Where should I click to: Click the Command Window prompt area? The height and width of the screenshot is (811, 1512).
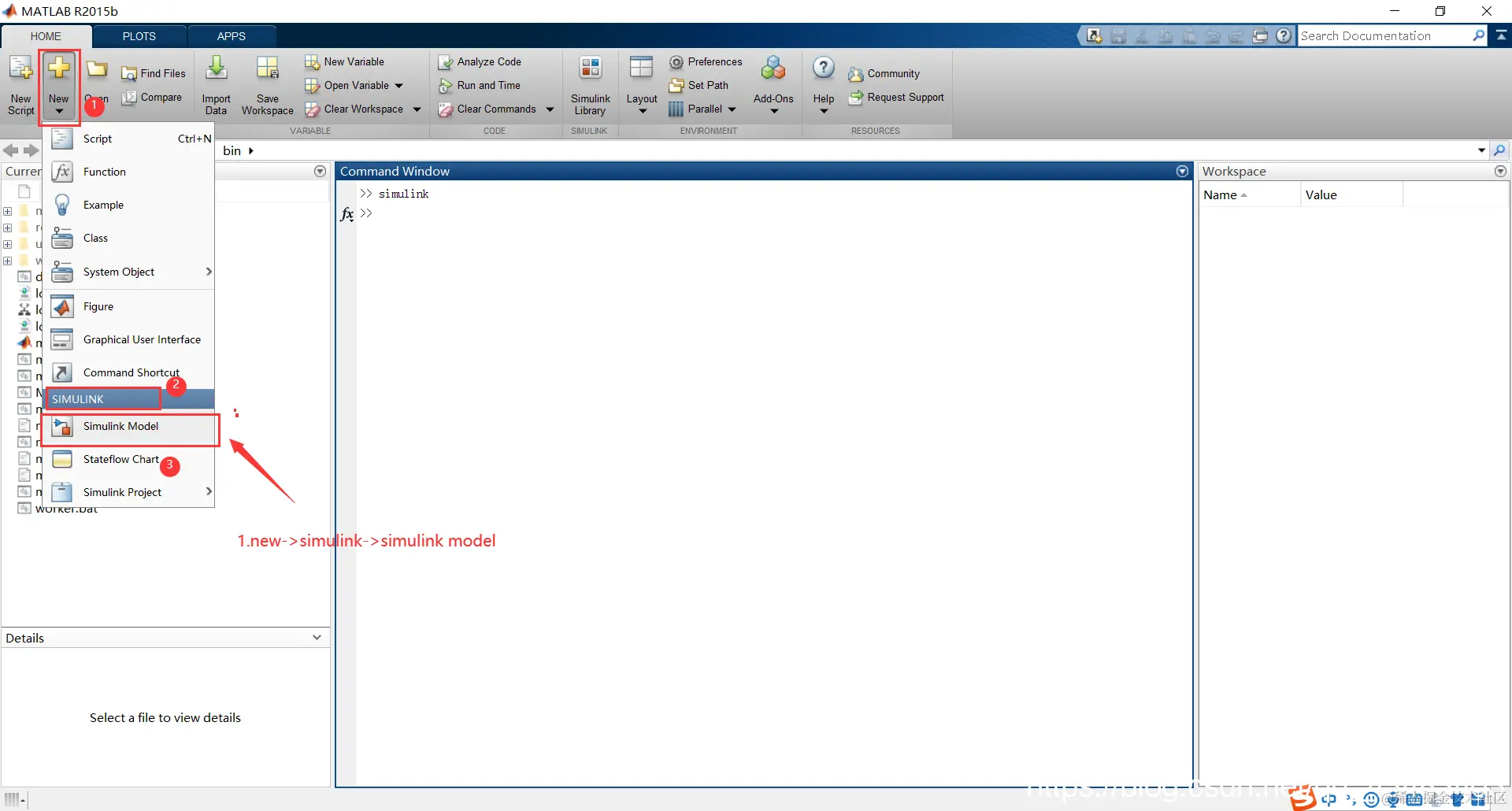(x=776, y=213)
